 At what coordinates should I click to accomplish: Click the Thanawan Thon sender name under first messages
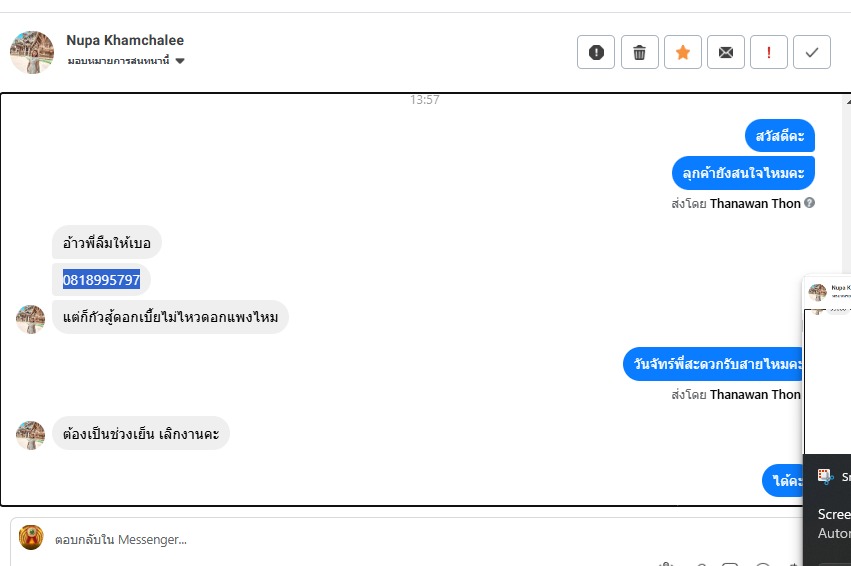coord(755,203)
